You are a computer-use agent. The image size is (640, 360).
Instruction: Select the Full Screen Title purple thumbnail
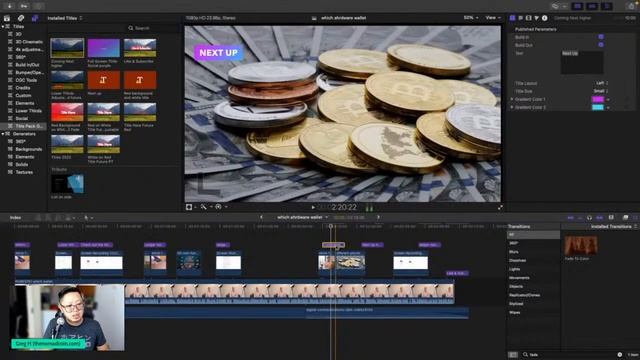pos(104,48)
